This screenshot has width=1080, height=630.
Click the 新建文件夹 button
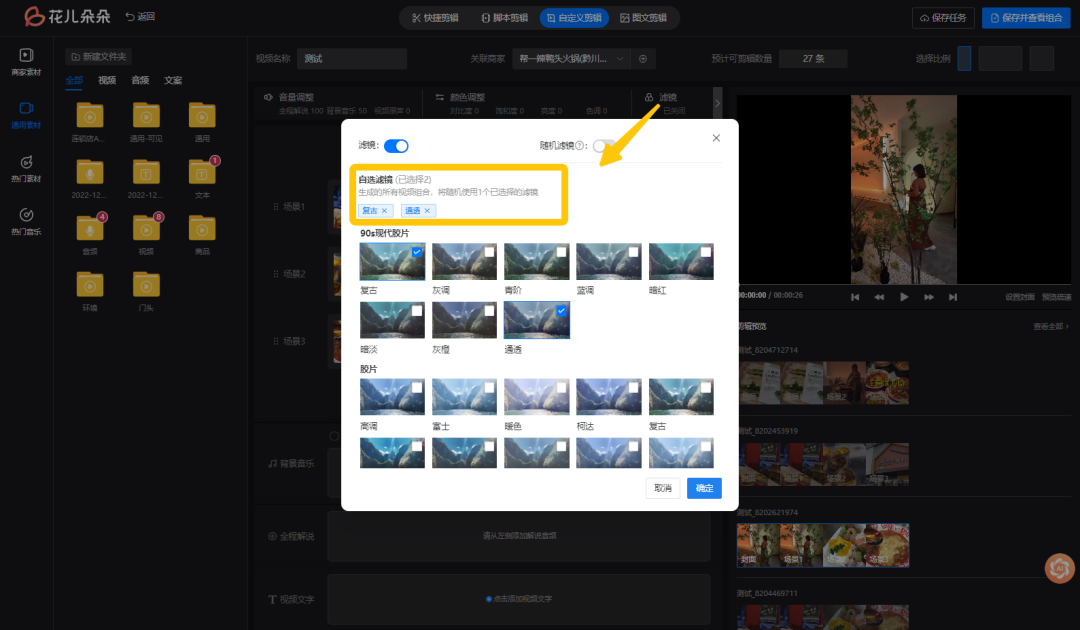pyautogui.click(x=98, y=56)
